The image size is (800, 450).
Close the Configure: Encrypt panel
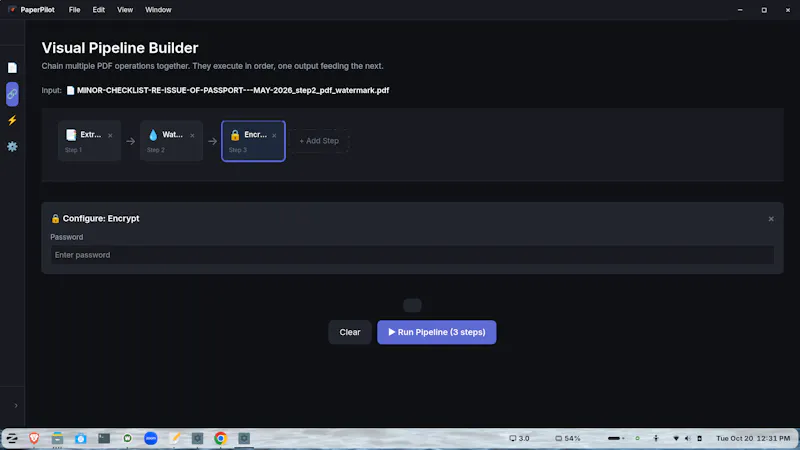pyautogui.click(x=771, y=219)
